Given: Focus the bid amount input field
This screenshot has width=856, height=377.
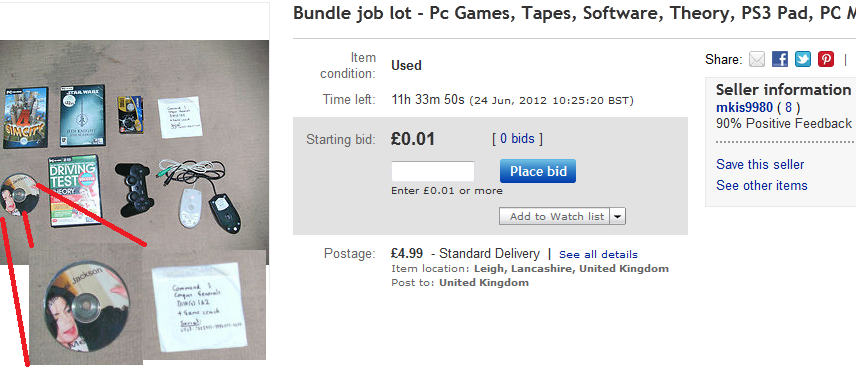Looking at the screenshot, I should pyautogui.click(x=433, y=171).
